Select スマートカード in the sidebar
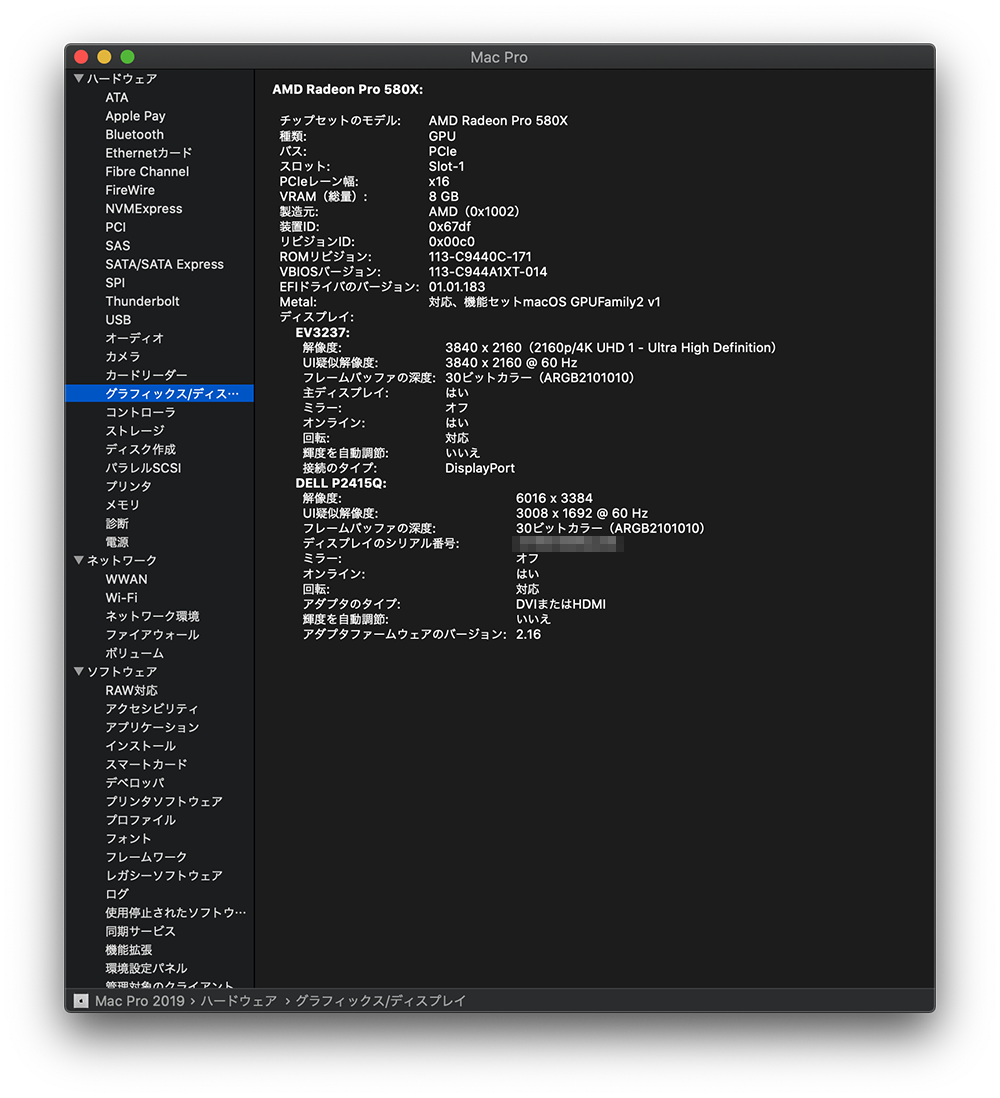This screenshot has width=1000, height=1098. (x=146, y=765)
